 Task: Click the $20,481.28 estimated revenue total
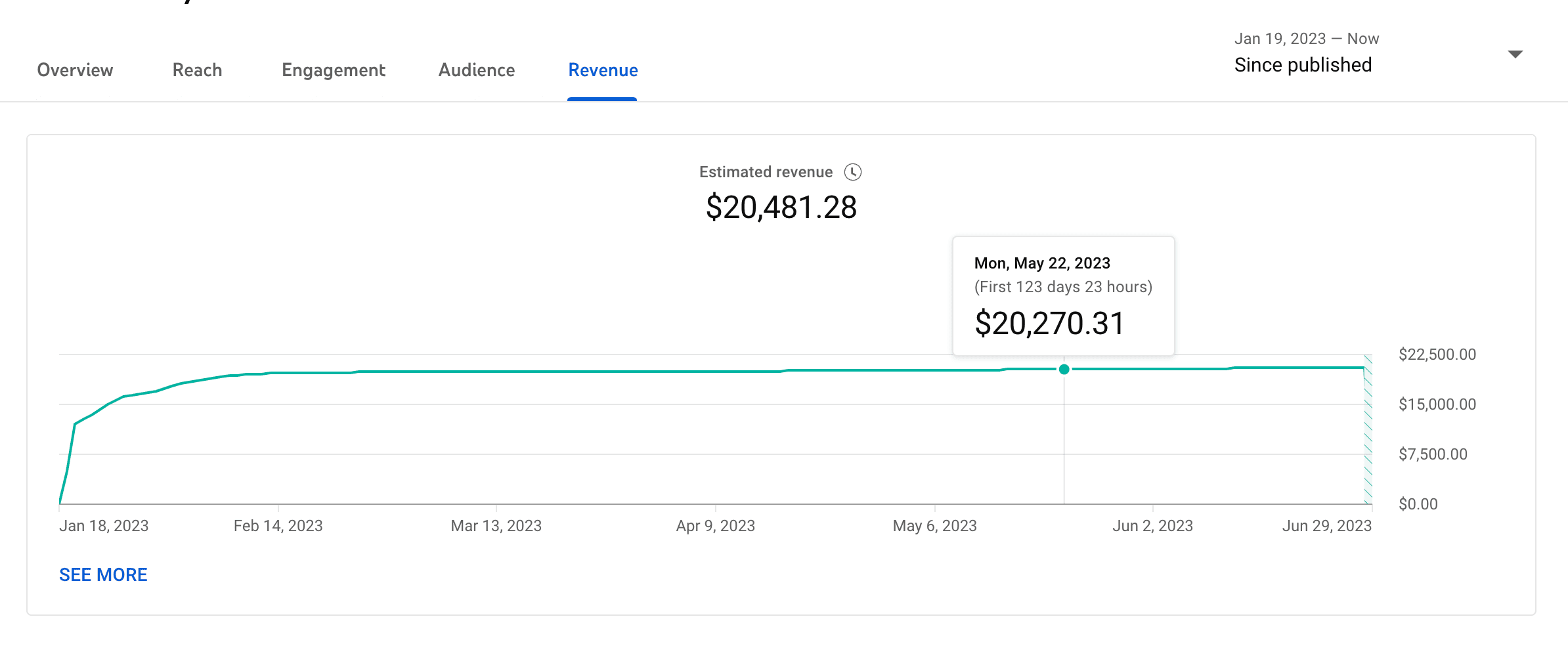coord(781,207)
